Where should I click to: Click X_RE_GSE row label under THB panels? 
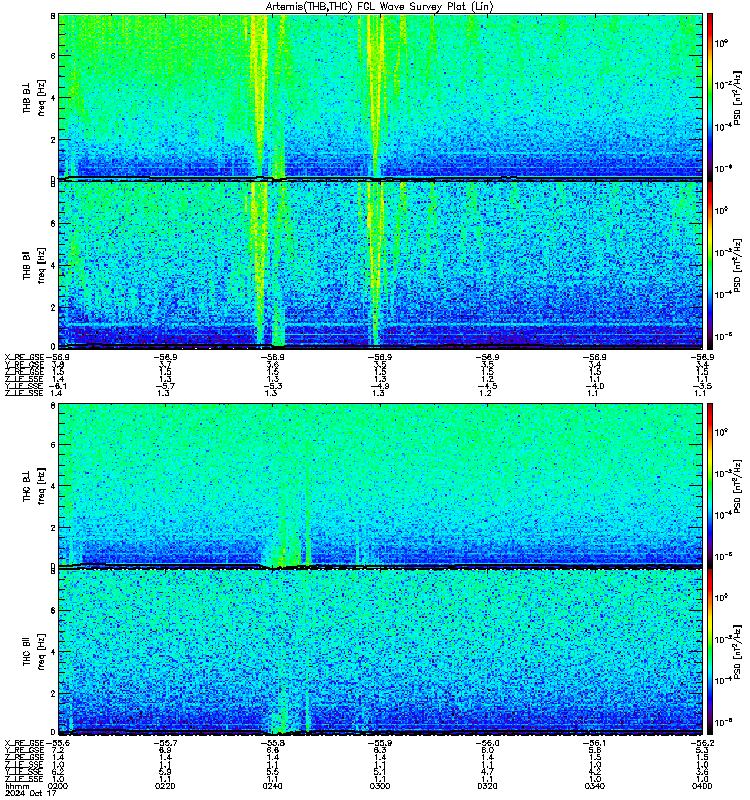(24, 357)
